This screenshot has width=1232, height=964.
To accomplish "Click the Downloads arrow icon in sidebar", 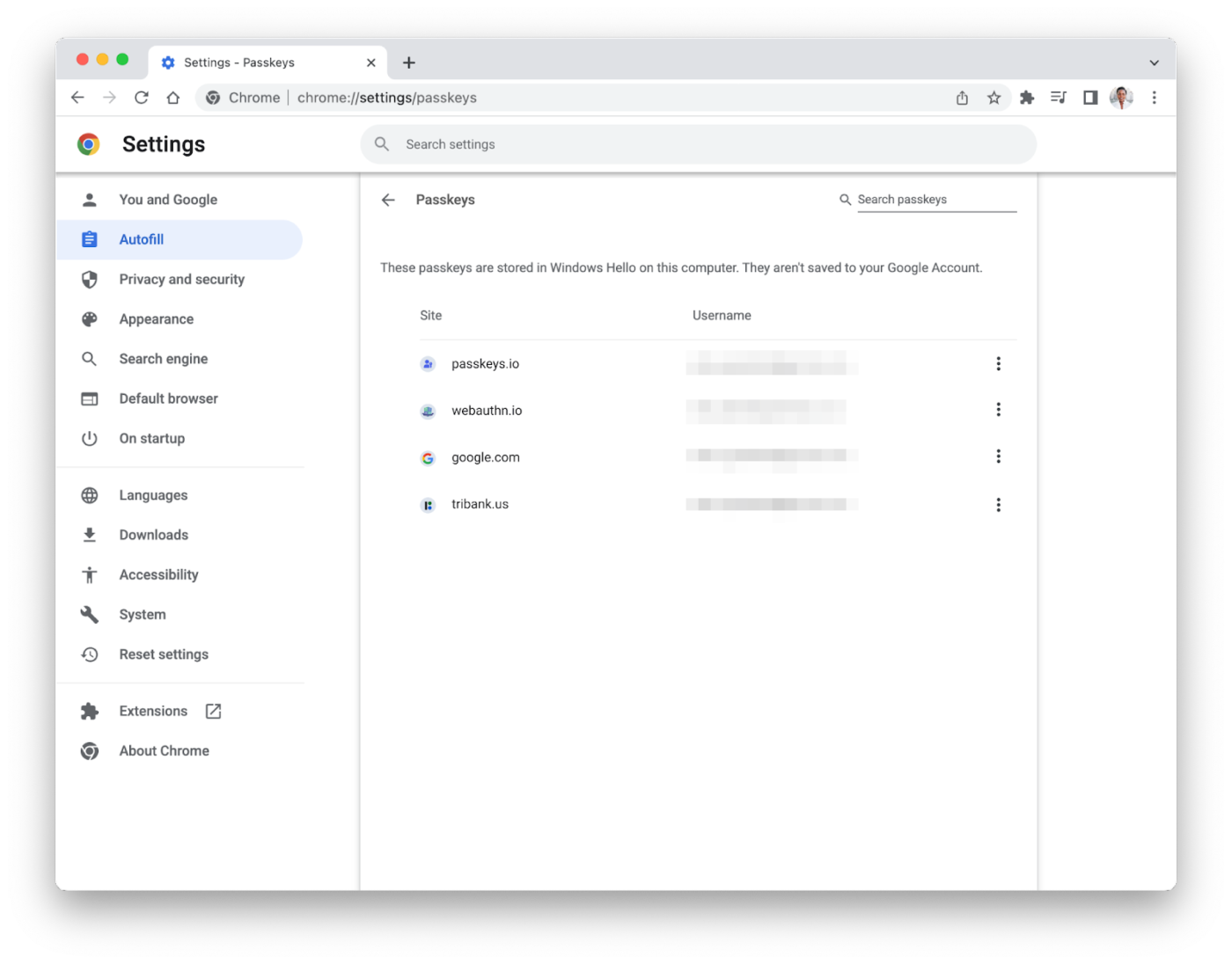I will point(90,534).
